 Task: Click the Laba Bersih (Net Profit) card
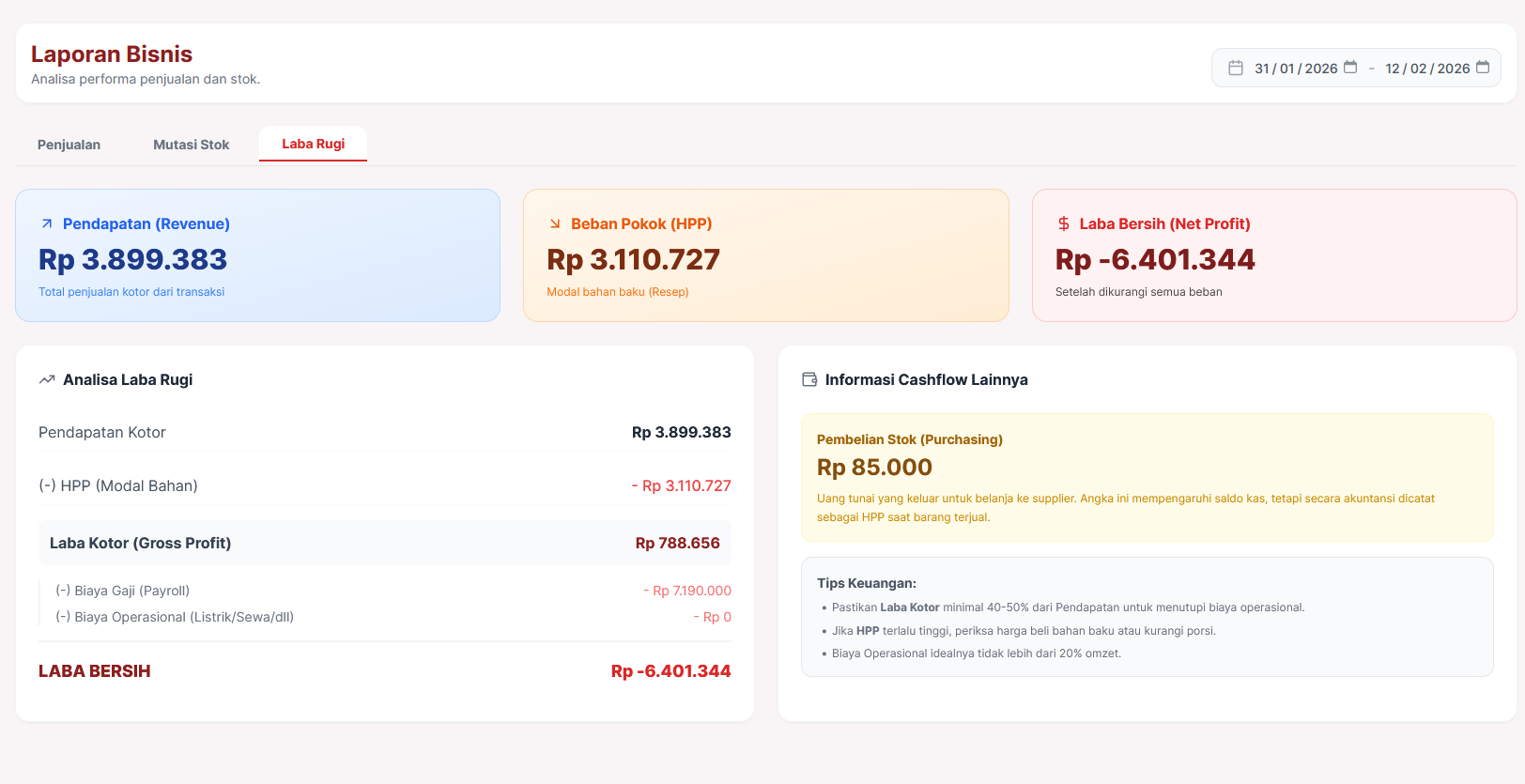1274,255
